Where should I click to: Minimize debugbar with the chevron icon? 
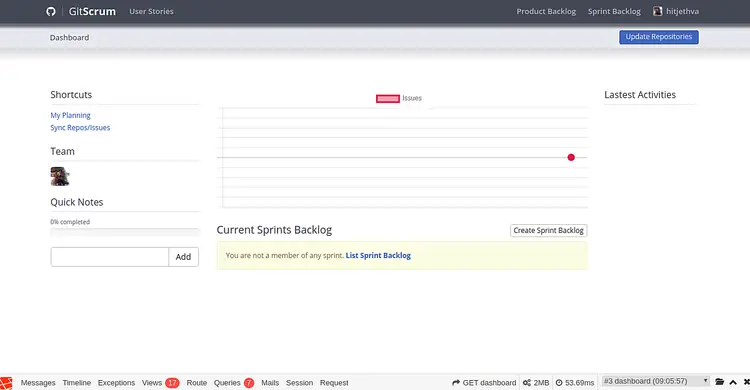click(x=733, y=382)
